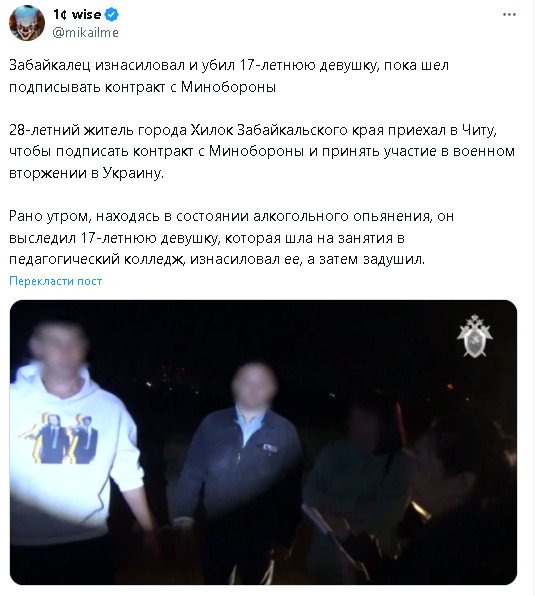The height and width of the screenshot is (596, 544).
Task: Visit the @mikailme handle link
Action: [x=86, y=33]
